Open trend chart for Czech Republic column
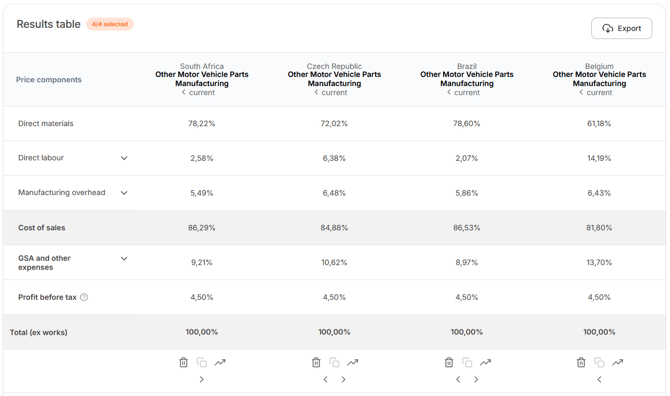Image resolution: width=670 pixels, height=396 pixels. click(x=353, y=362)
